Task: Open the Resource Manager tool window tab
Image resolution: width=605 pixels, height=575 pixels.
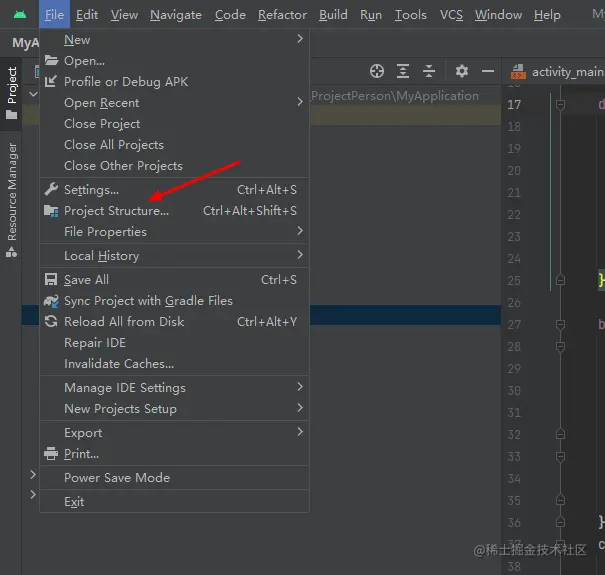Action: [12, 200]
